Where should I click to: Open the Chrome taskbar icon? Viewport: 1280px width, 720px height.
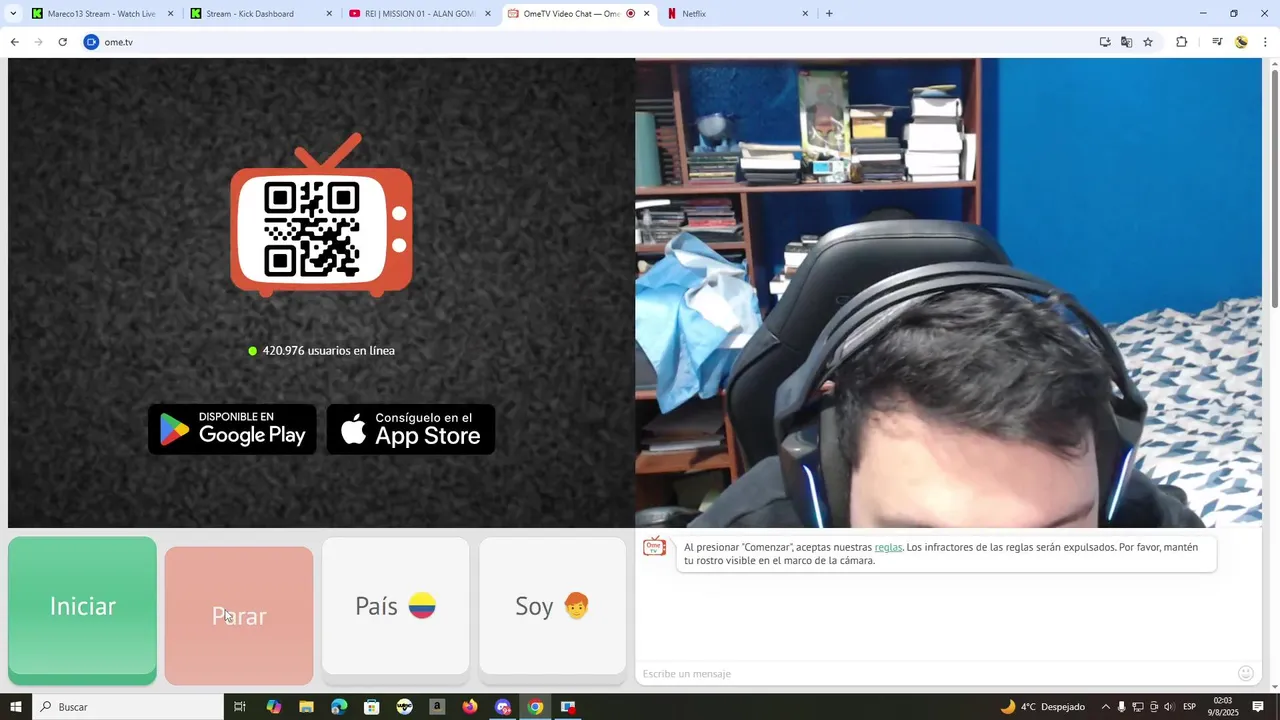click(x=536, y=707)
